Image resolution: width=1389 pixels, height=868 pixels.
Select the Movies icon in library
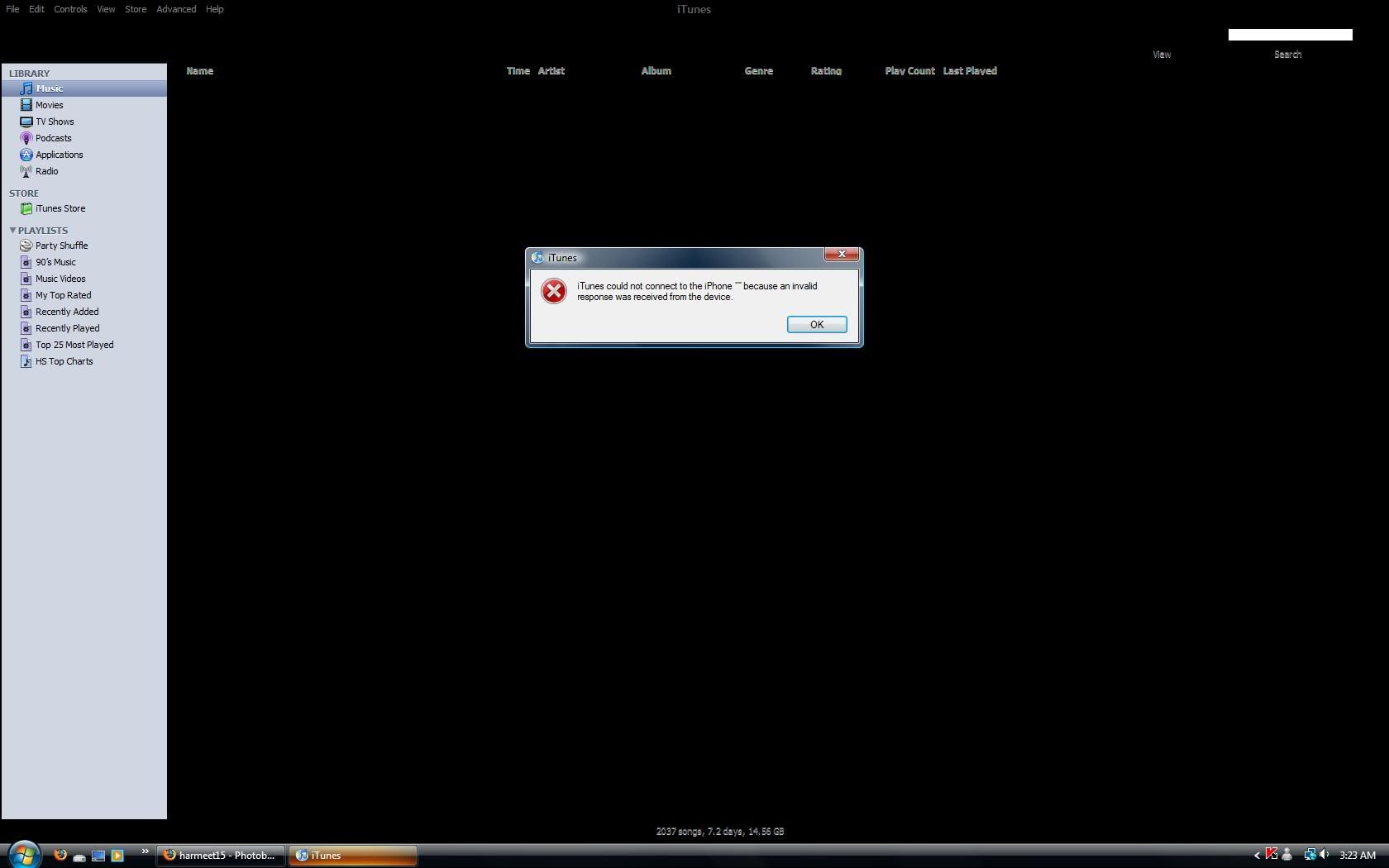[x=26, y=105]
